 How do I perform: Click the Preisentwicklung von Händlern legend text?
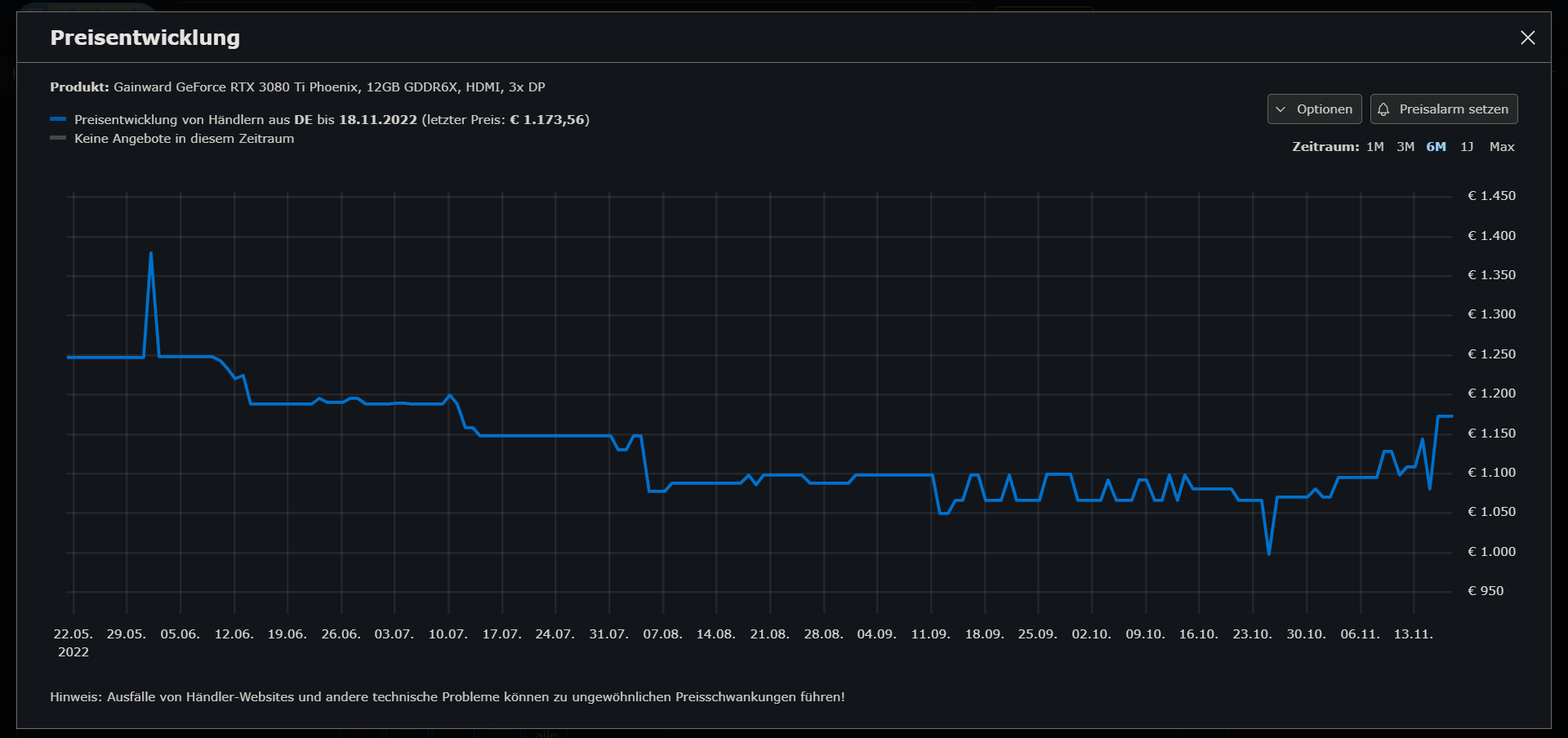coord(332,120)
